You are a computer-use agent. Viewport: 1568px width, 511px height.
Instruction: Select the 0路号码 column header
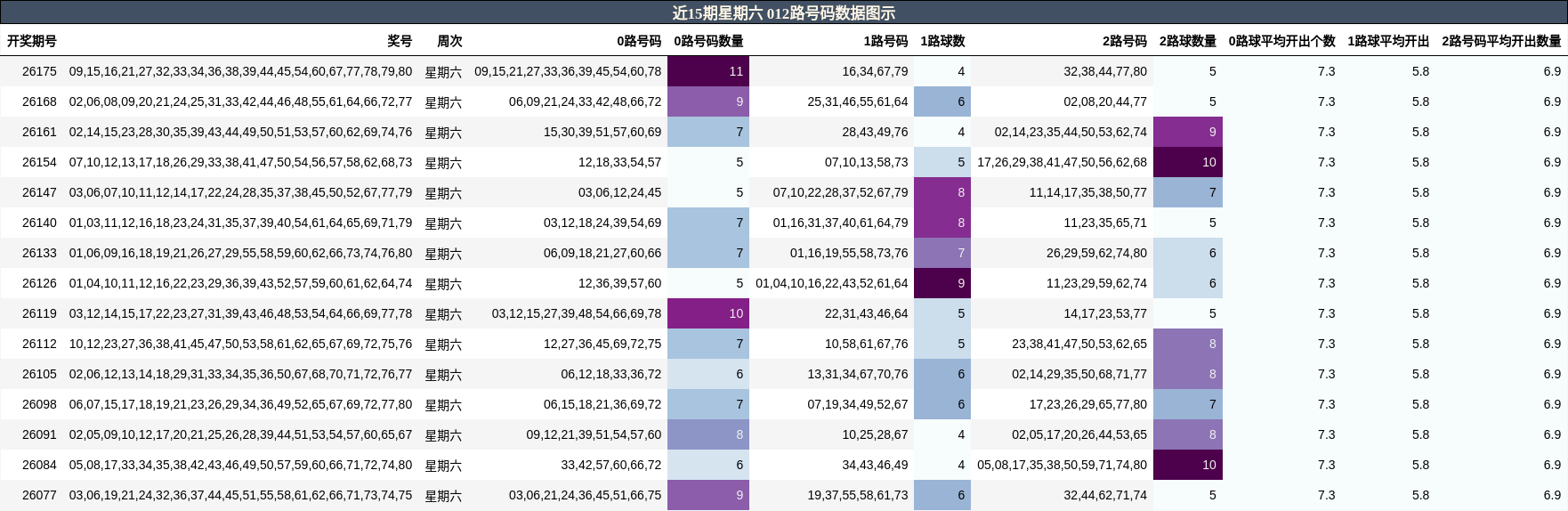tap(639, 41)
